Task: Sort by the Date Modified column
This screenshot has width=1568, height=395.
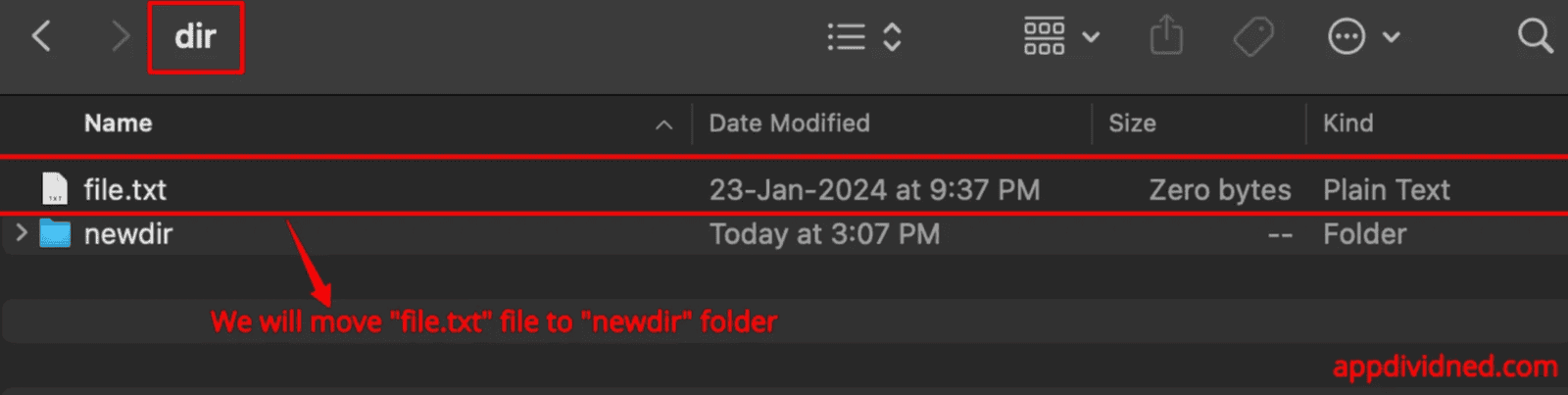Action: tap(789, 123)
